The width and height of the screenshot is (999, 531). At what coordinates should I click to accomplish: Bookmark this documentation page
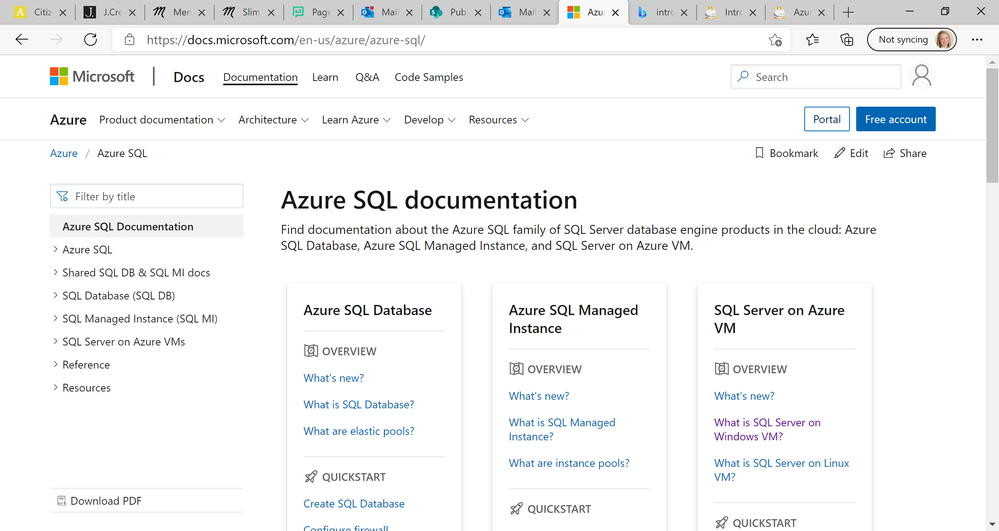coord(786,153)
